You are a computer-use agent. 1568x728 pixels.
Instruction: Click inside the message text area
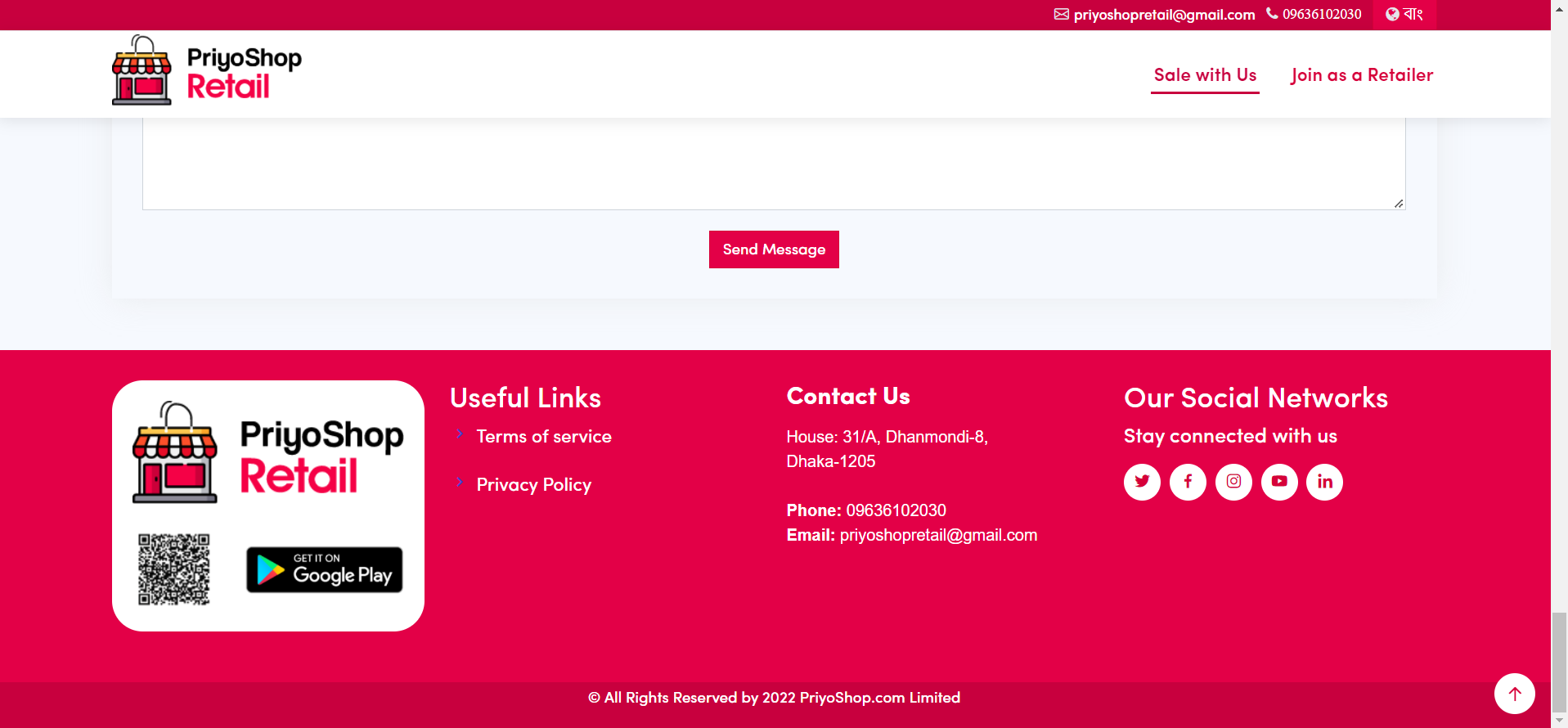click(774, 164)
